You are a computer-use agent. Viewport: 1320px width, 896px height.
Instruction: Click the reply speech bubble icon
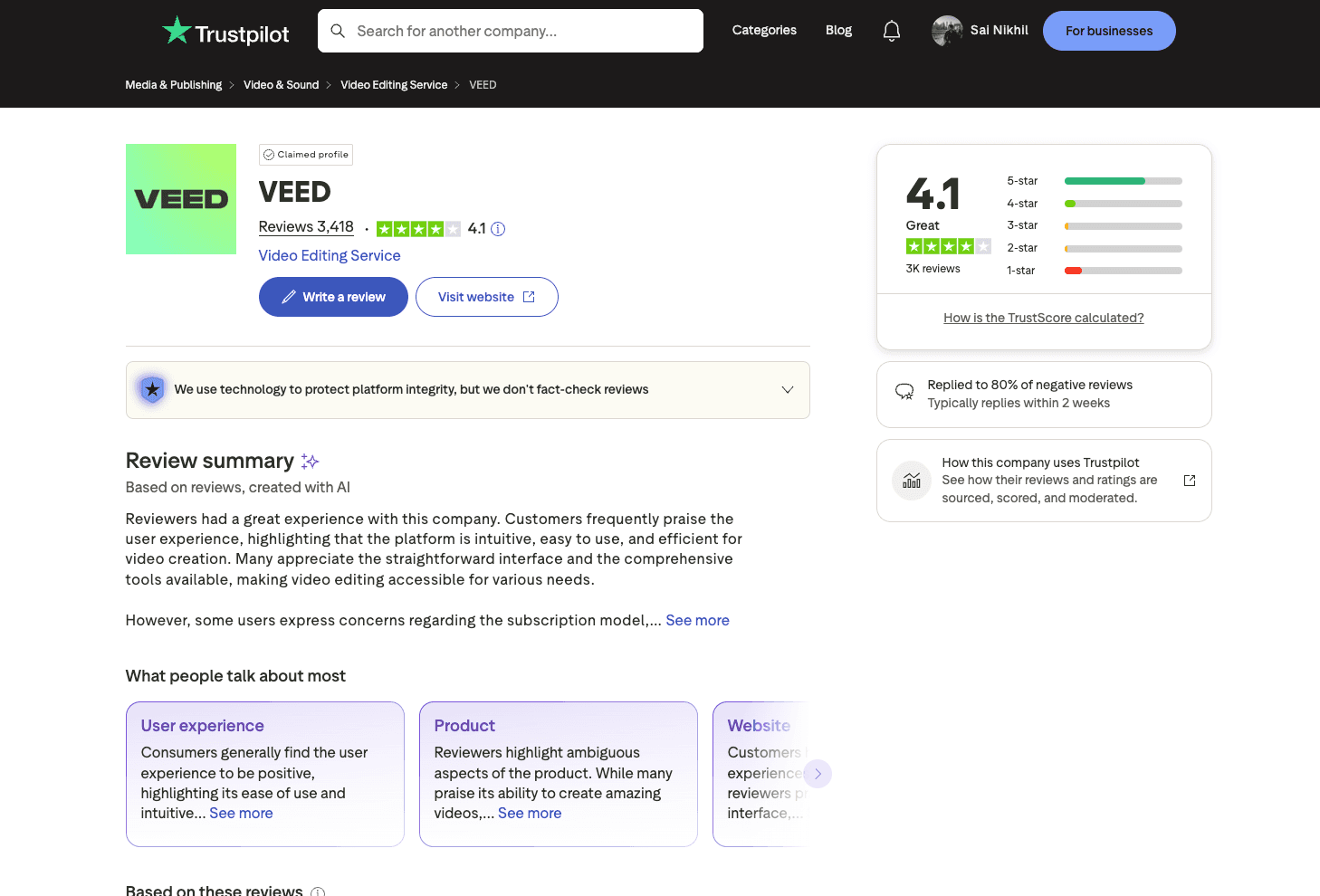coord(904,392)
